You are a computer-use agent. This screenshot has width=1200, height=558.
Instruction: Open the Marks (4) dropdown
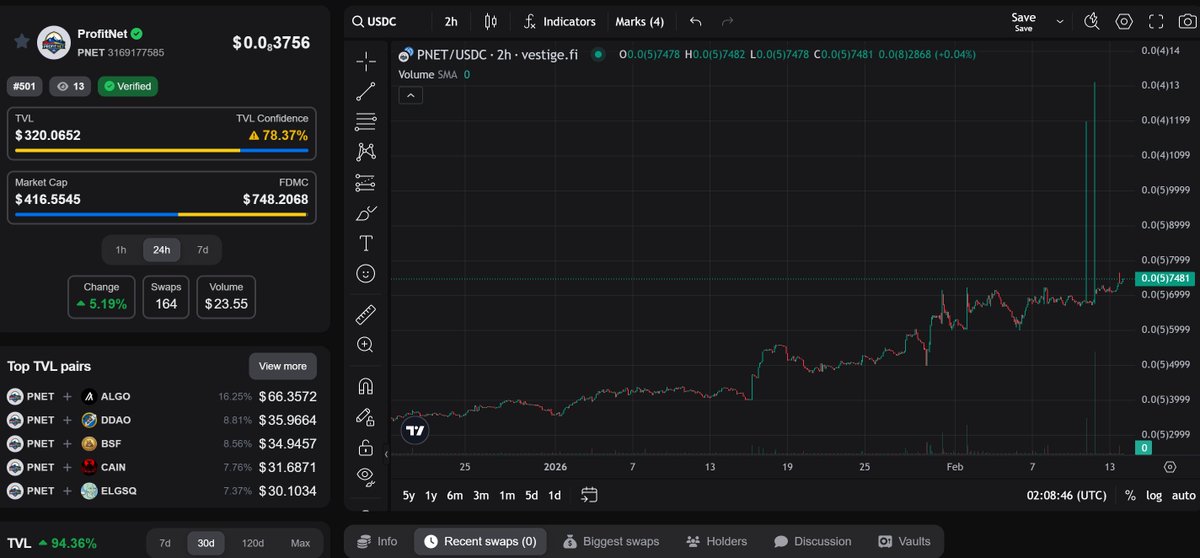tap(639, 21)
